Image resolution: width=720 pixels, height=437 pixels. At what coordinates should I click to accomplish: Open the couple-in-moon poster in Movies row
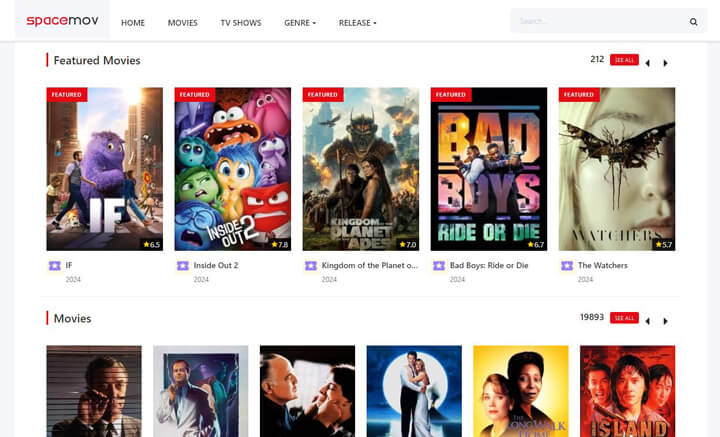414,391
